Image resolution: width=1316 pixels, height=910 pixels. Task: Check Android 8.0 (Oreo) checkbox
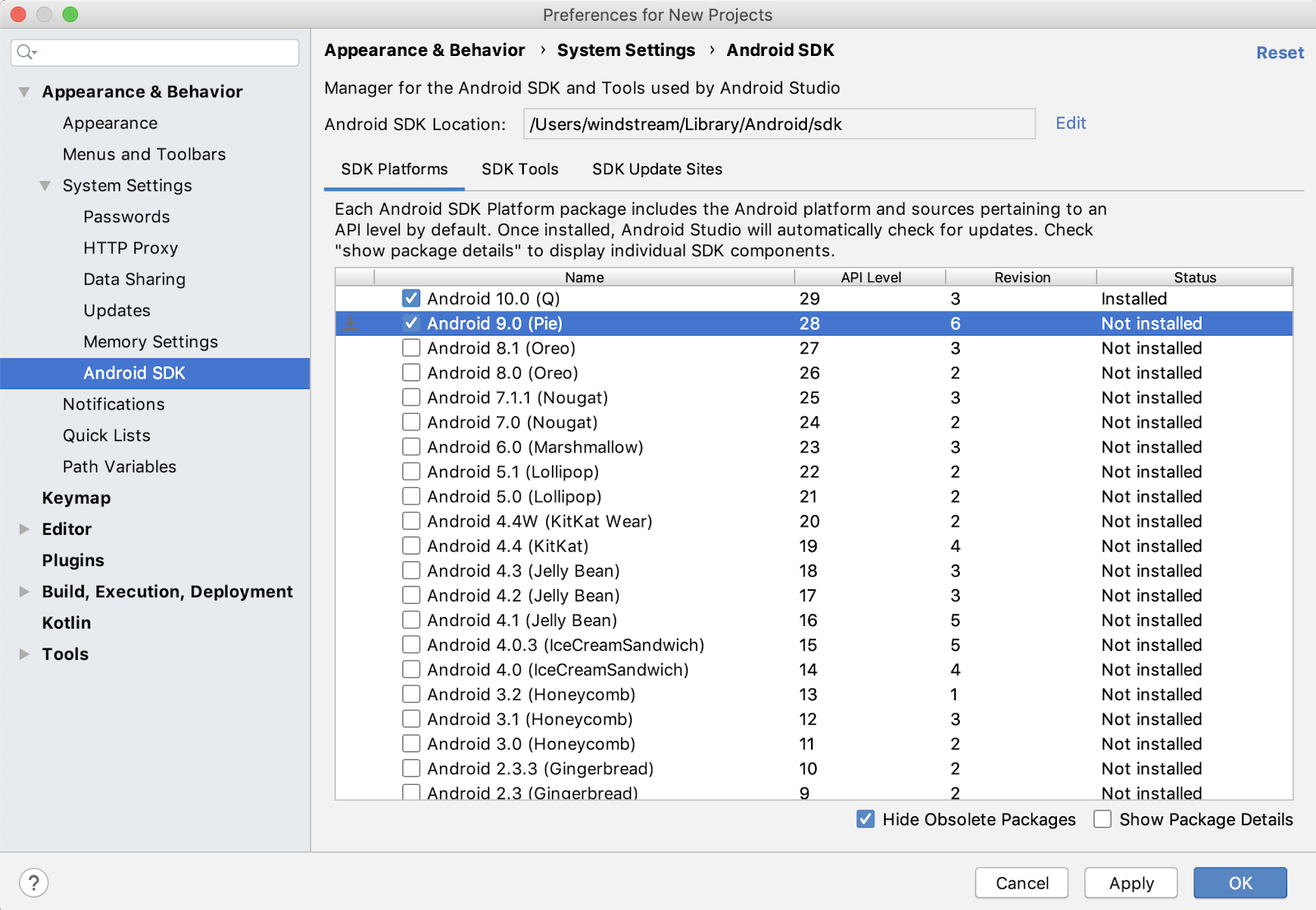[x=411, y=373]
